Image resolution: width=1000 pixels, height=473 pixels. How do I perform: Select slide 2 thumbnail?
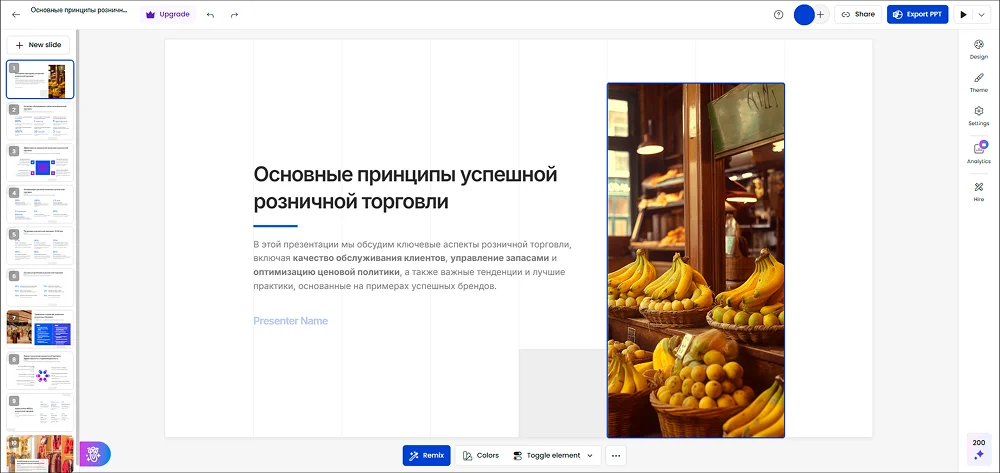click(x=40, y=121)
